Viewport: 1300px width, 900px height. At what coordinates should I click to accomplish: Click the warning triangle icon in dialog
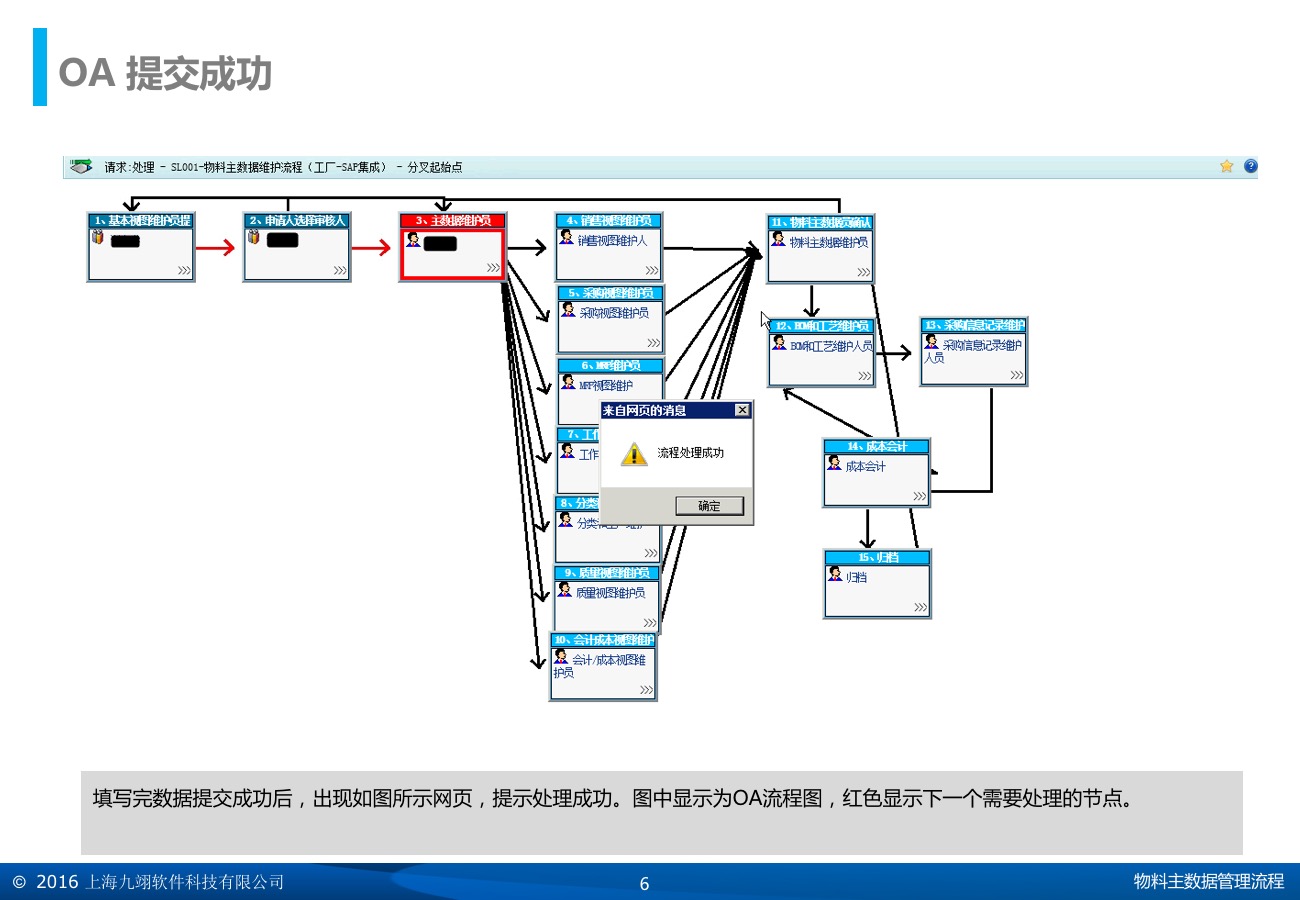coord(634,454)
